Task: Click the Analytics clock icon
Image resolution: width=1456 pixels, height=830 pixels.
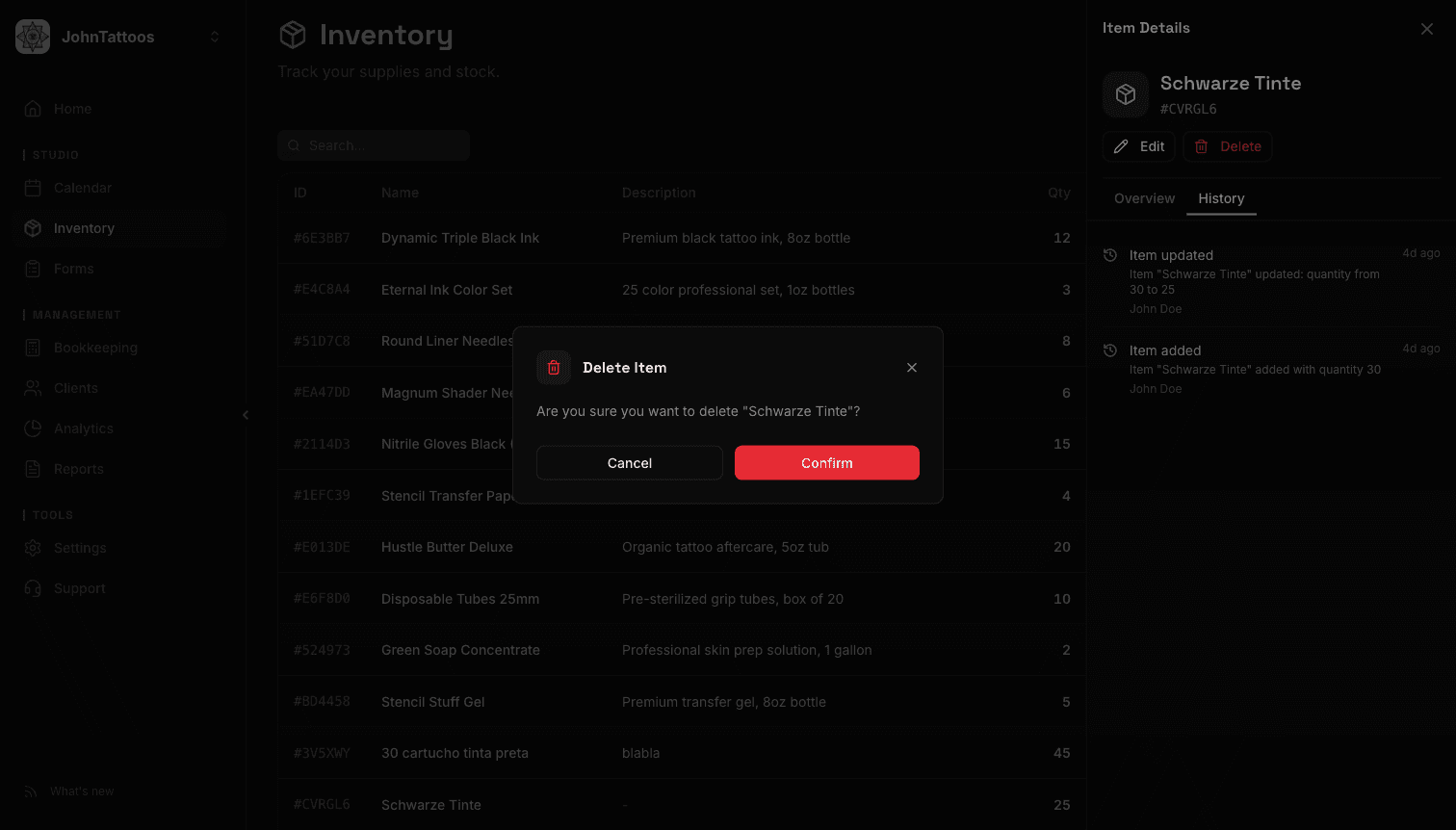Action: (x=34, y=428)
